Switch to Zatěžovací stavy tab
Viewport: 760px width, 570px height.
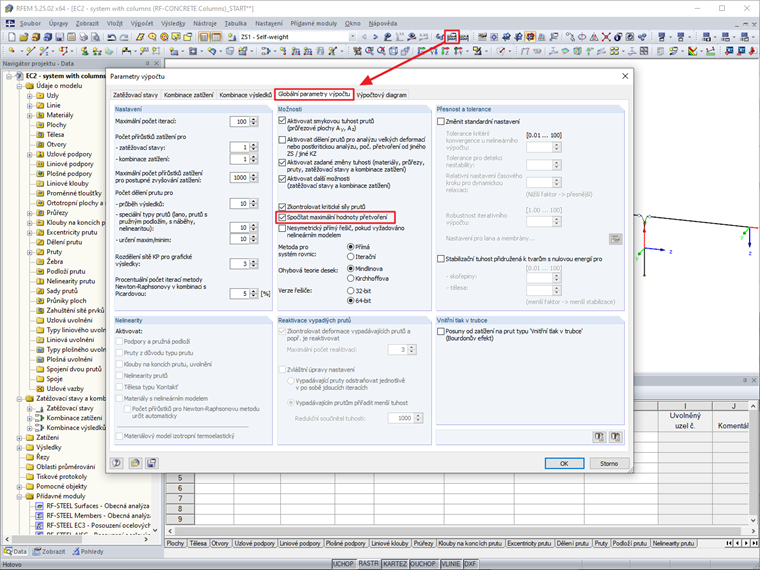(136, 95)
